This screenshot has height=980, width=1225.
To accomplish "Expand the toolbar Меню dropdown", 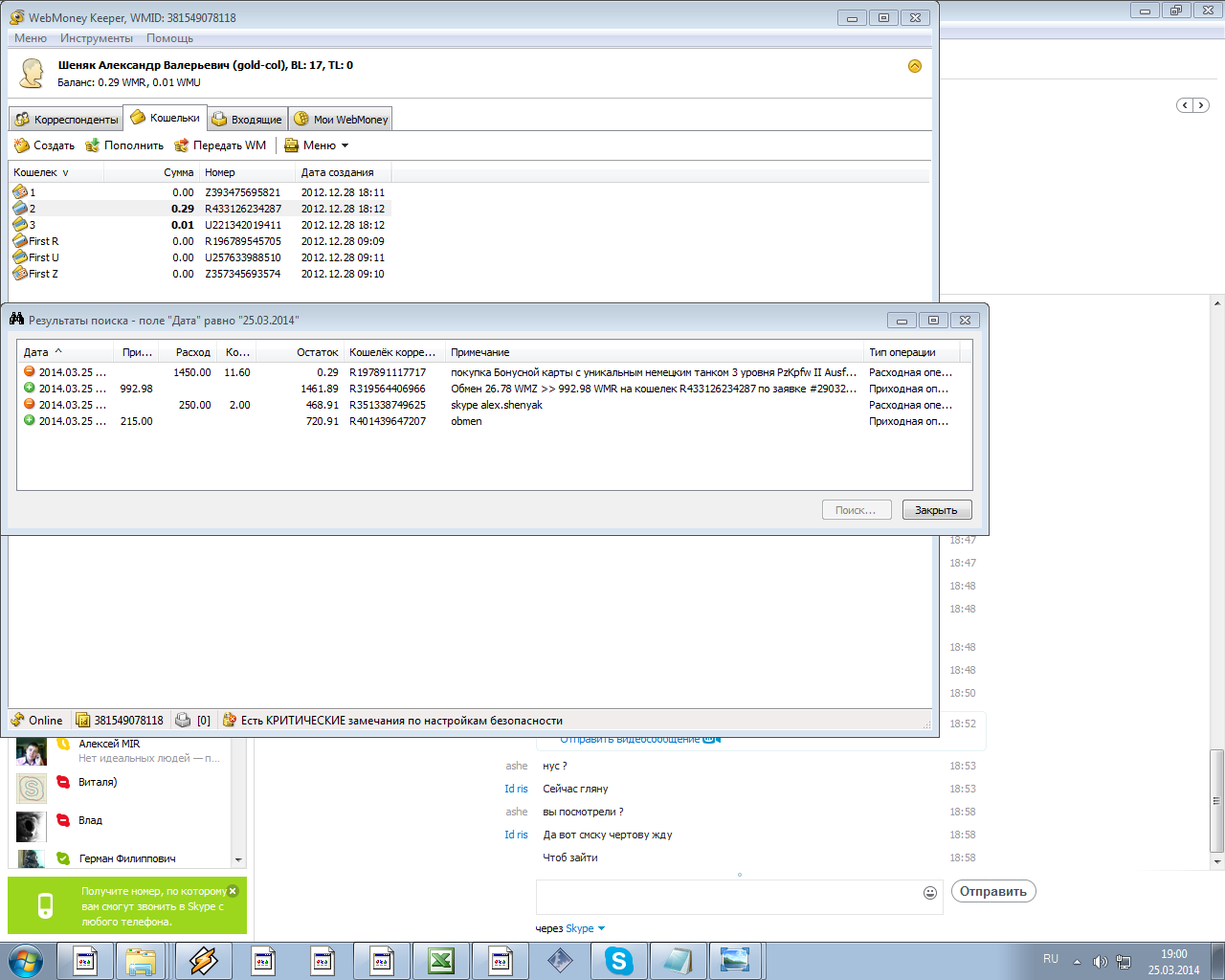I will [x=317, y=145].
